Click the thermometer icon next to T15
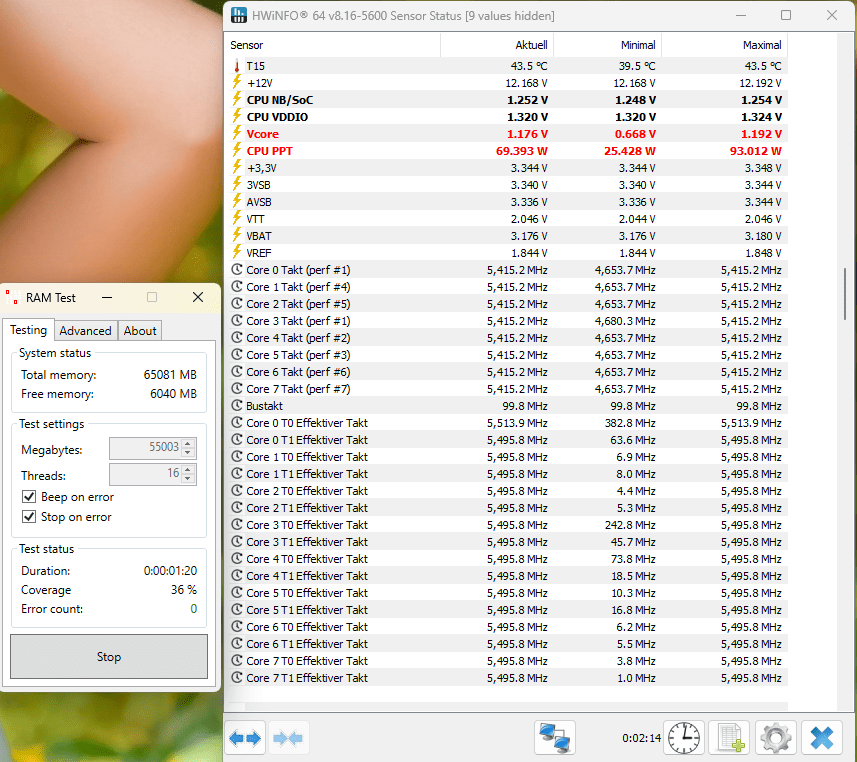857x762 pixels. point(237,66)
